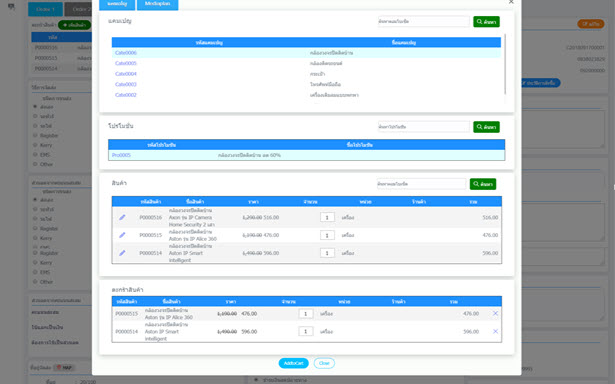Click quantity box for P0000516 in the product list
The image size is (615, 384).
point(327,217)
